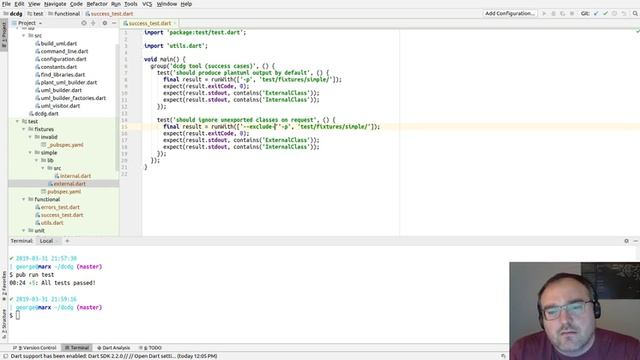
Task: Toggle the Favorites side tool button
Action: click(4, 286)
